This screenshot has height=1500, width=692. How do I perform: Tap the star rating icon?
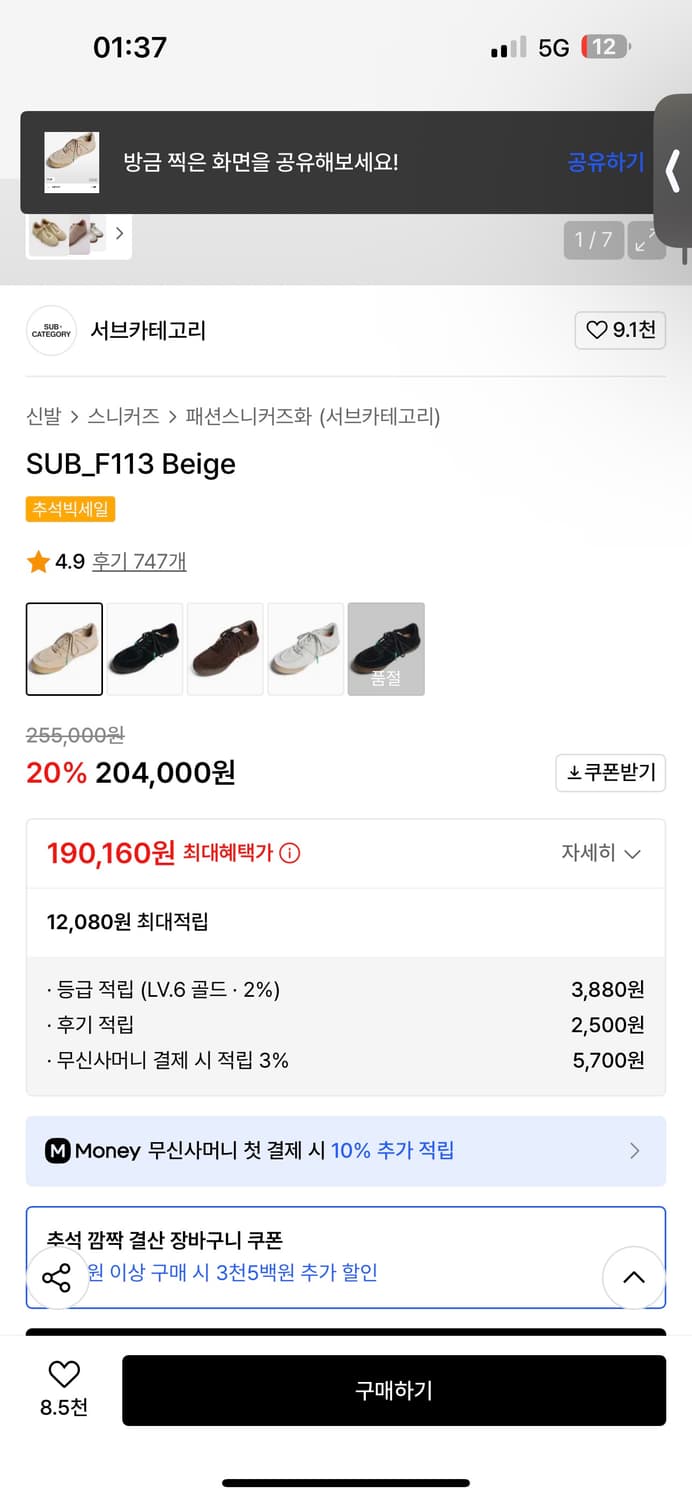click(38, 562)
